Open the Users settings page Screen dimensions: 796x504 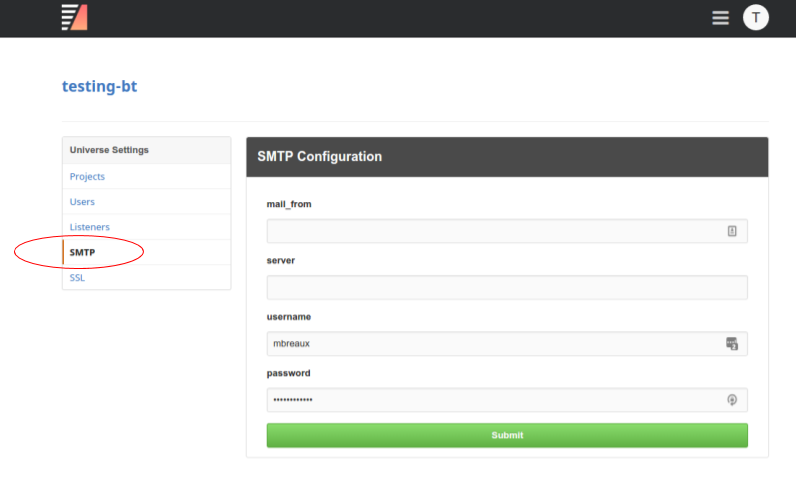[x=82, y=202]
